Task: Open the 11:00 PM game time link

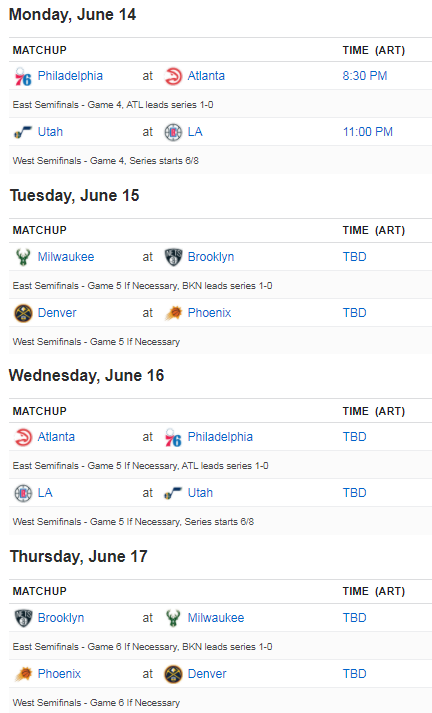Action: [367, 132]
